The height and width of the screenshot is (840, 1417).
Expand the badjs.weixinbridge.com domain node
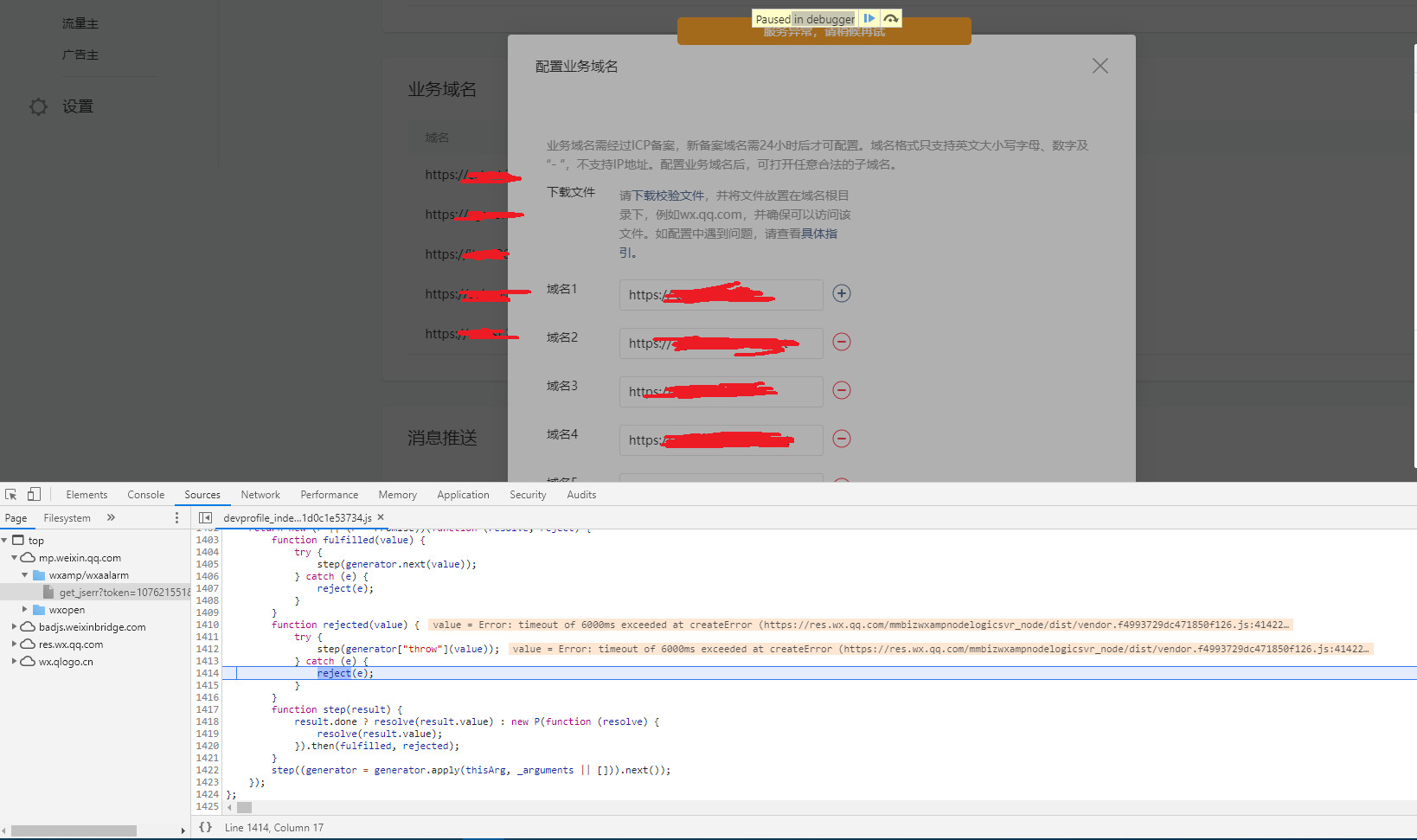coord(15,626)
